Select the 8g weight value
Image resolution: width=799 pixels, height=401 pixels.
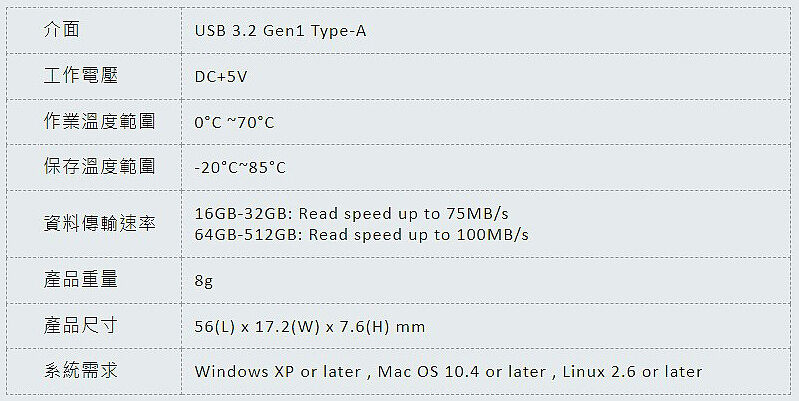click(x=204, y=281)
